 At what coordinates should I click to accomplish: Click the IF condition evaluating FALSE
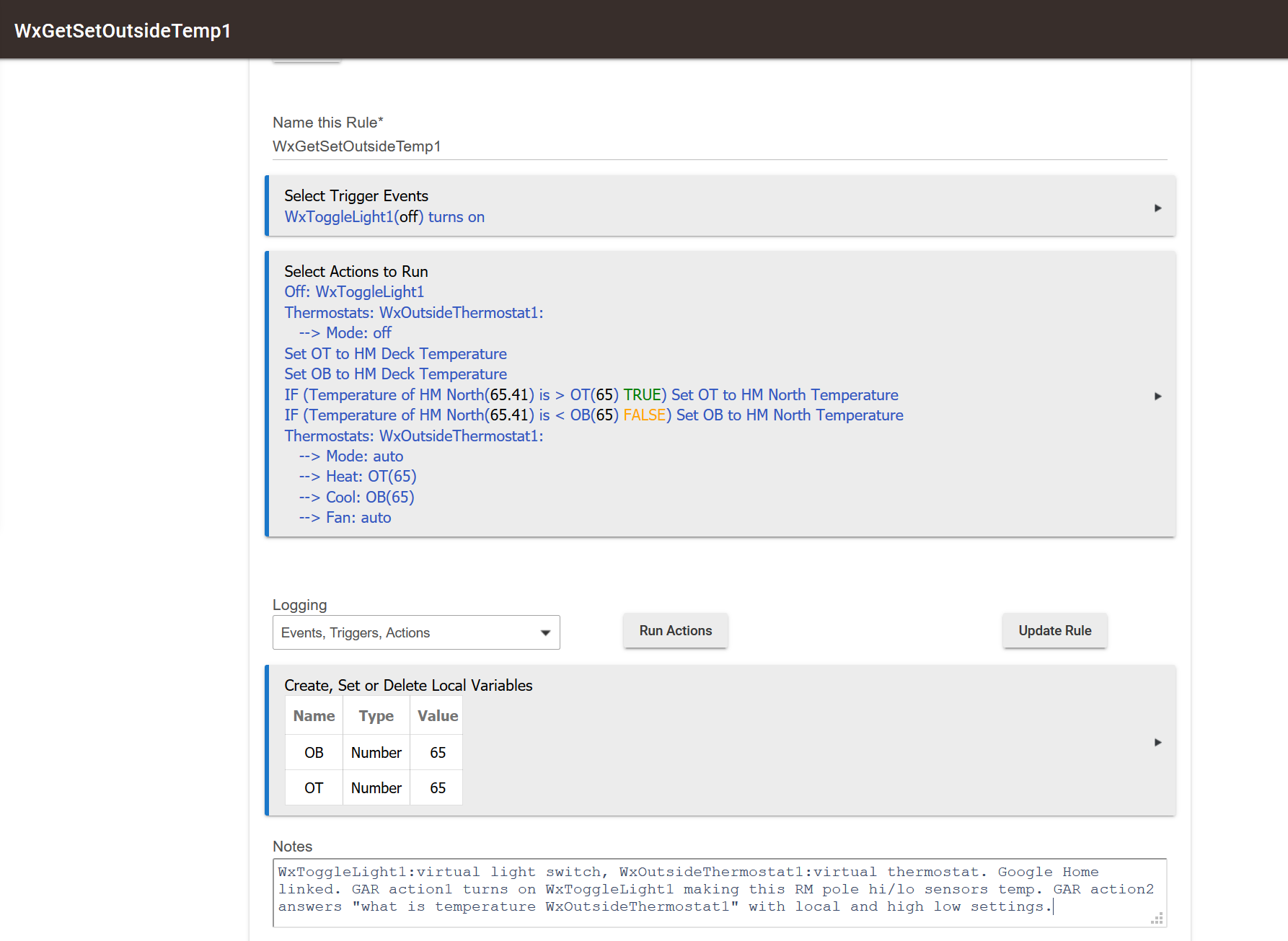click(594, 415)
